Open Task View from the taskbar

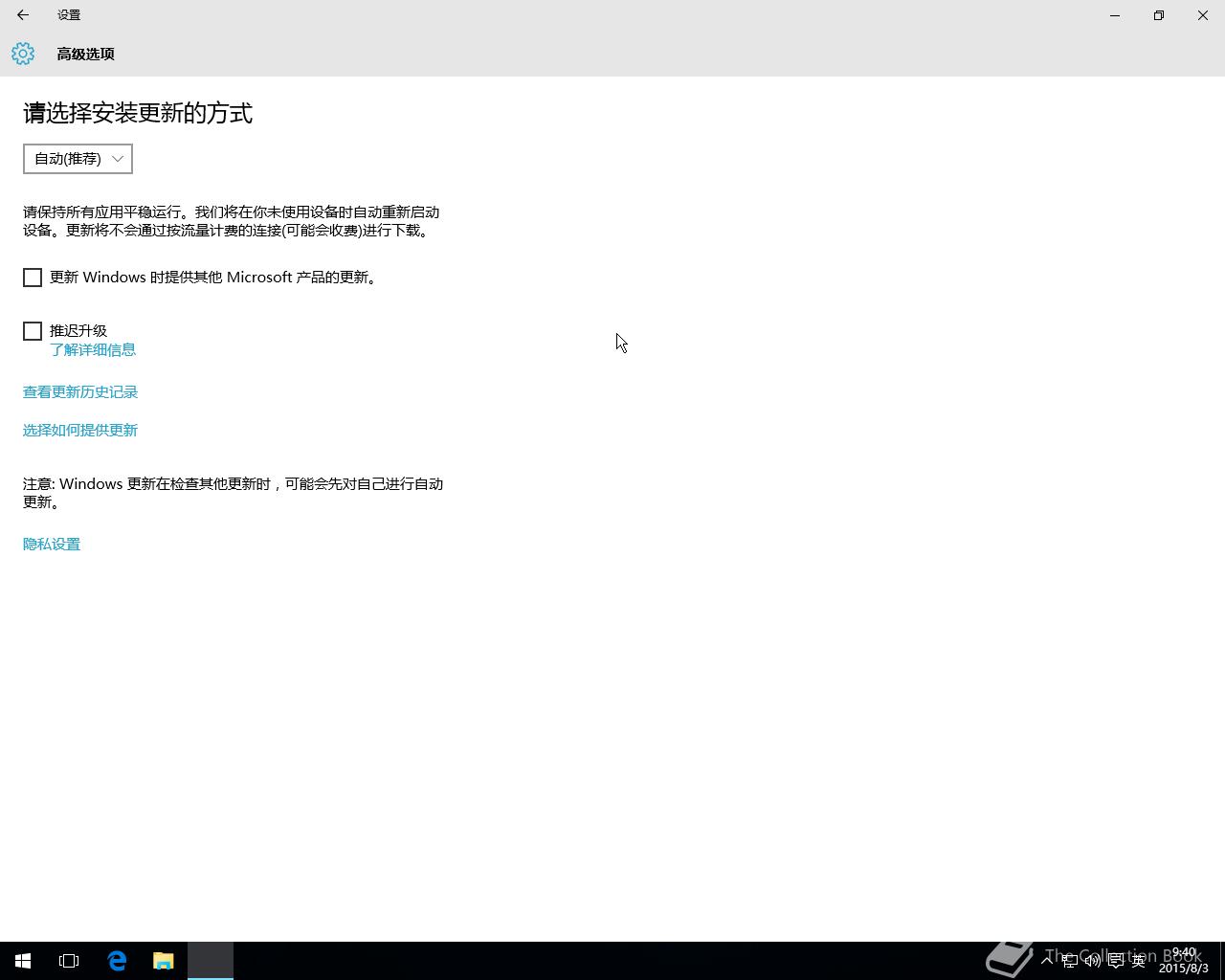(x=69, y=961)
